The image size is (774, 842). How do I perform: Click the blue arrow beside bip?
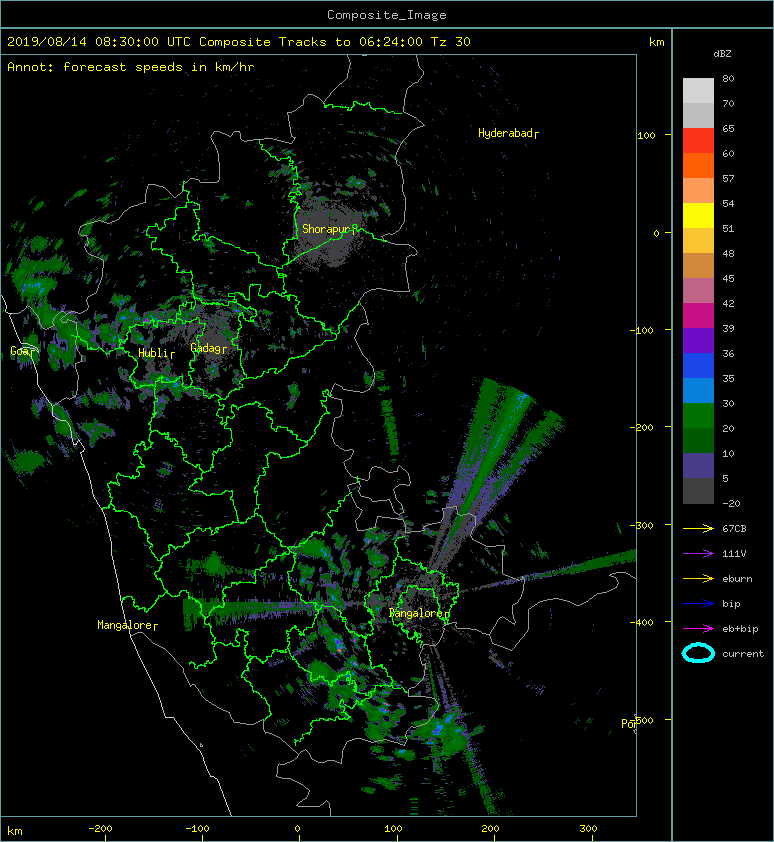click(698, 604)
